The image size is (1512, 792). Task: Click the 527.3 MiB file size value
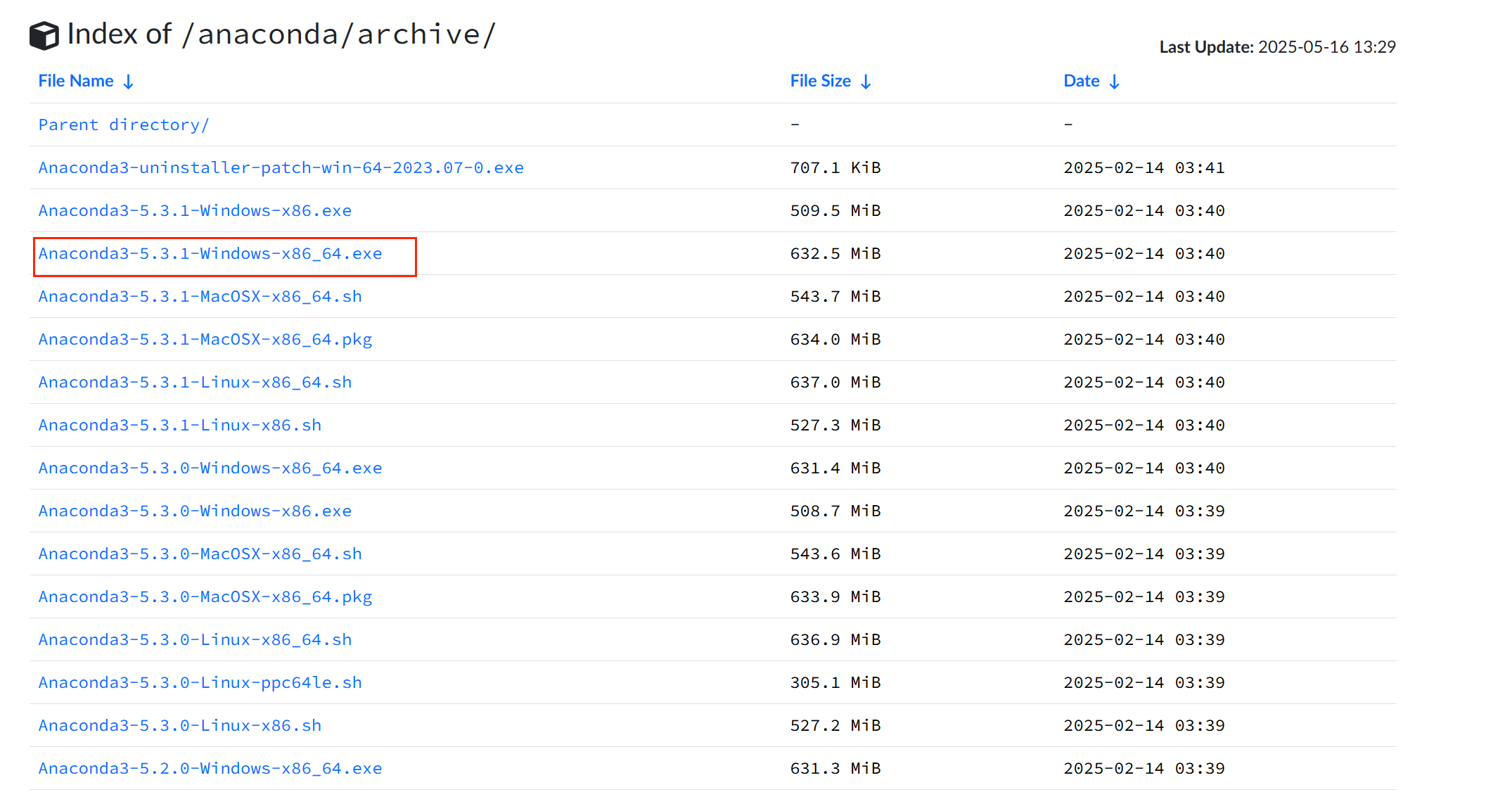pos(835,425)
